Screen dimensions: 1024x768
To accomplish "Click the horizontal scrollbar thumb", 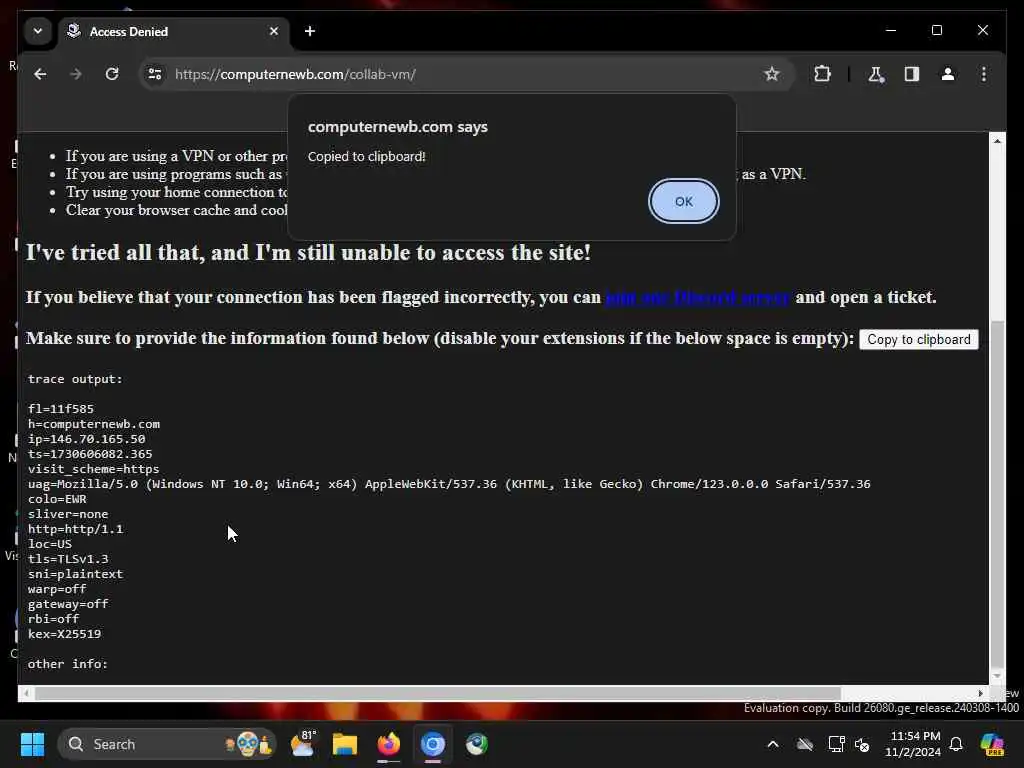I will point(438,694).
